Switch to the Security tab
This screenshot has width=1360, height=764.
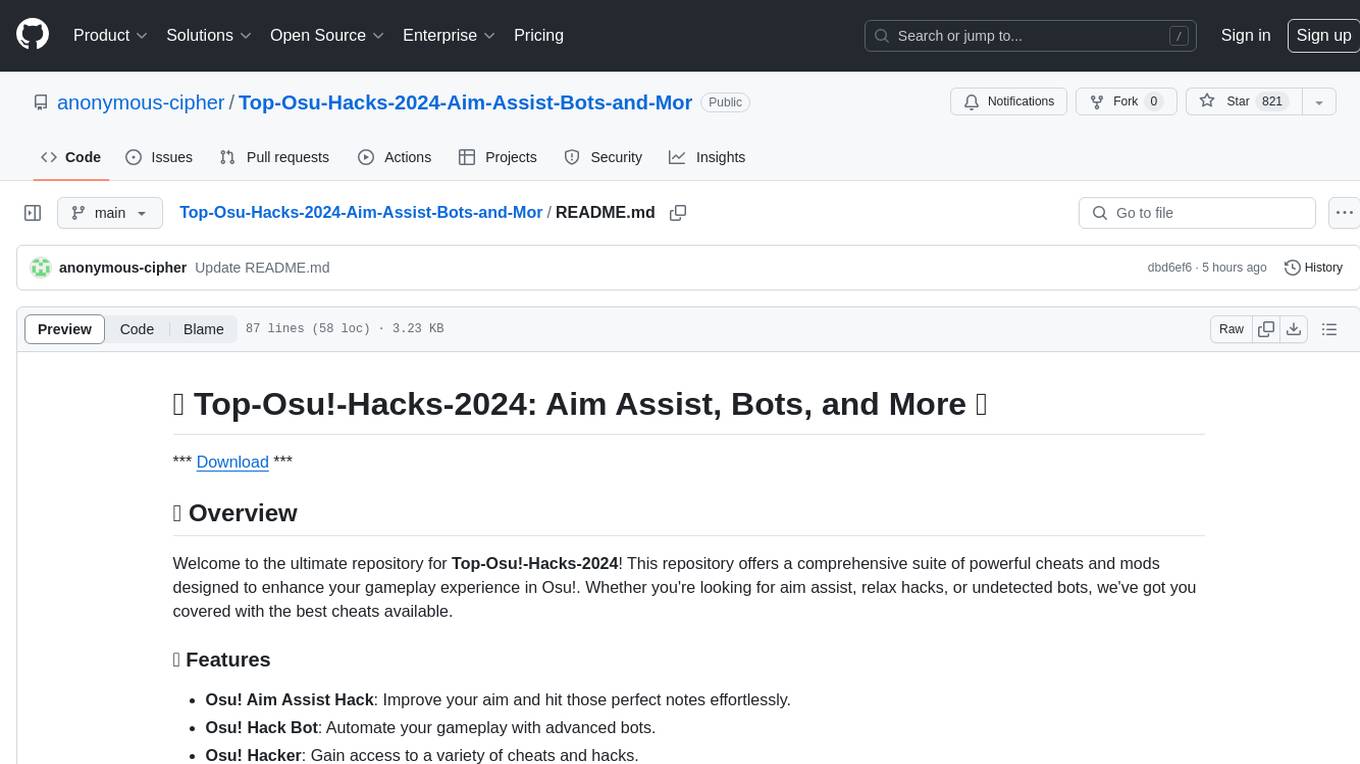[603, 157]
